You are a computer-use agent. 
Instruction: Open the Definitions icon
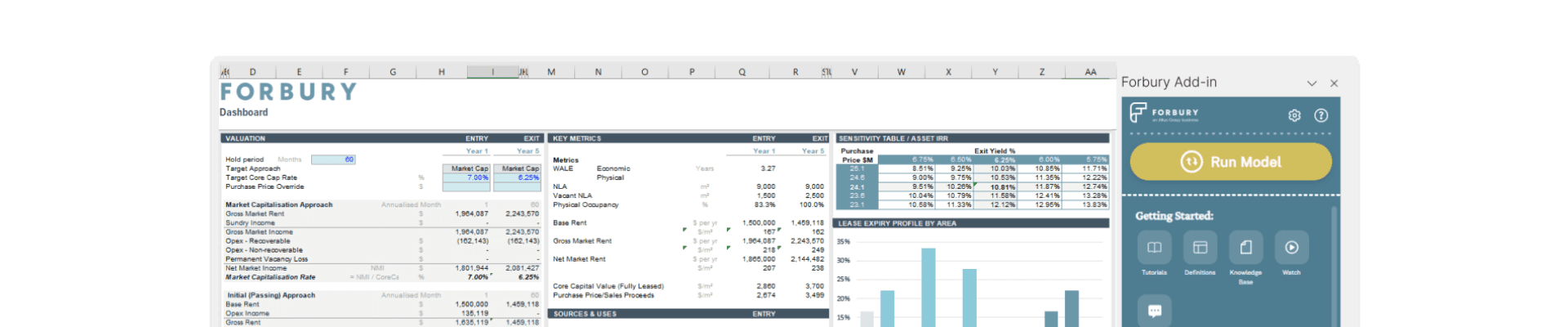1200,248
